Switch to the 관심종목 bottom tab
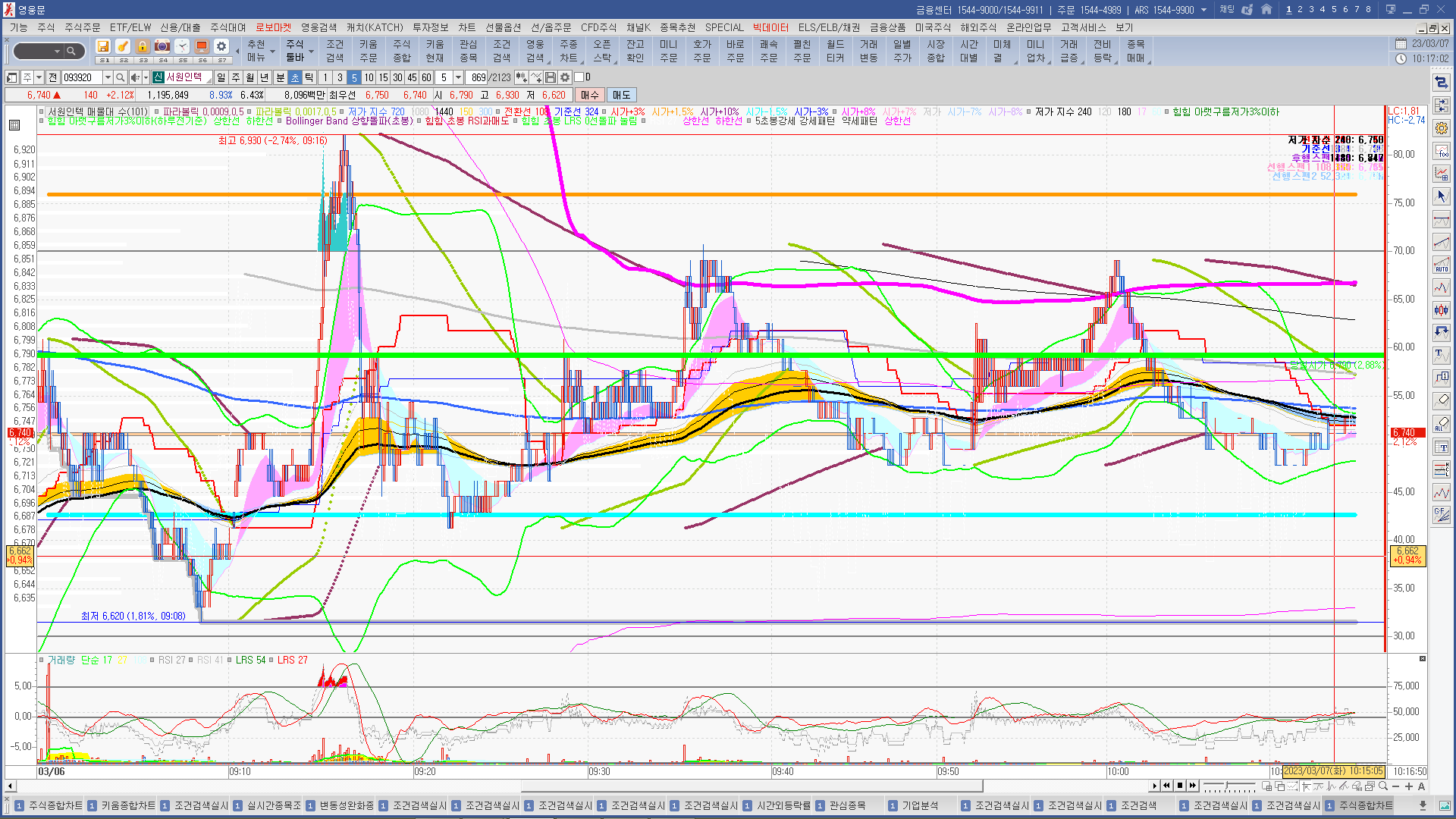This screenshot has height=819, width=1456. click(x=847, y=805)
